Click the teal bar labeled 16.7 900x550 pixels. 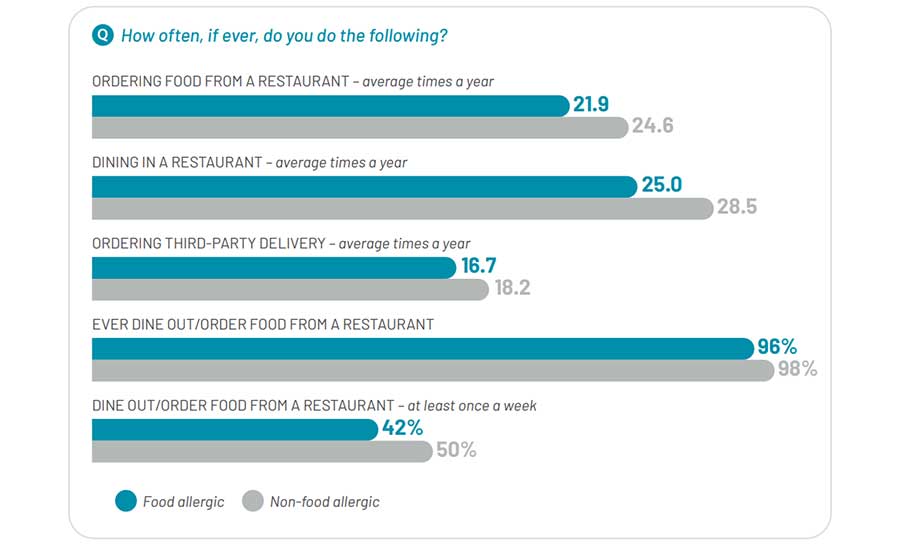pyautogui.click(x=273, y=268)
